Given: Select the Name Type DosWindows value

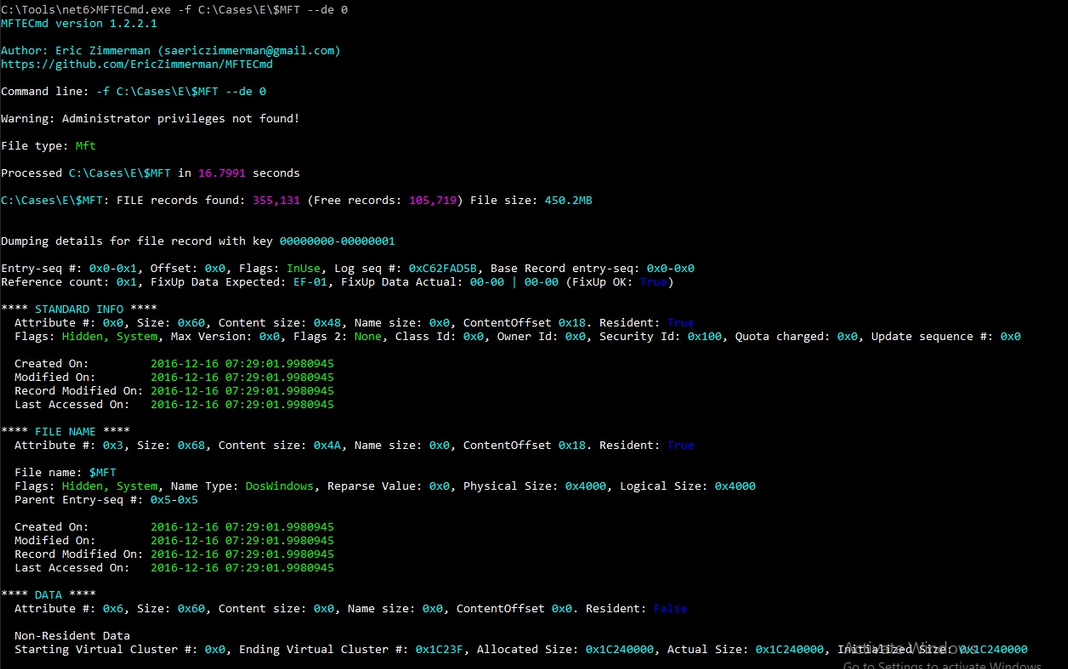Looking at the screenshot, I should (280, 486).
